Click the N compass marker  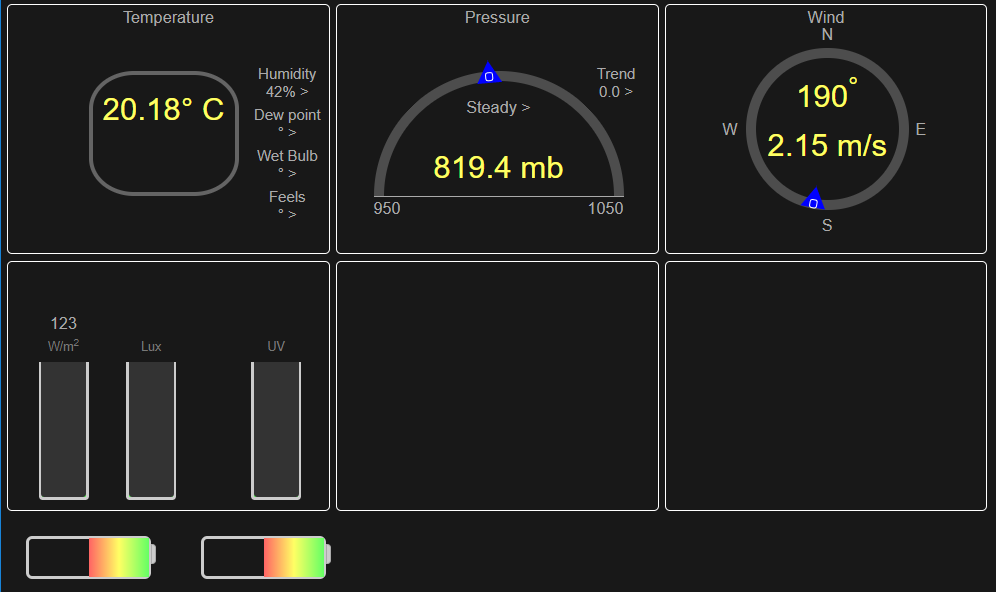827,35
